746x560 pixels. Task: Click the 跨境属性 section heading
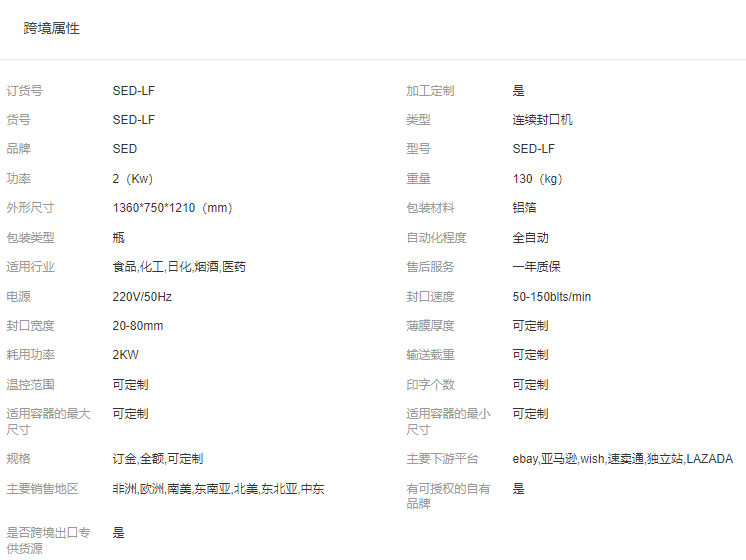pos(52,29)
